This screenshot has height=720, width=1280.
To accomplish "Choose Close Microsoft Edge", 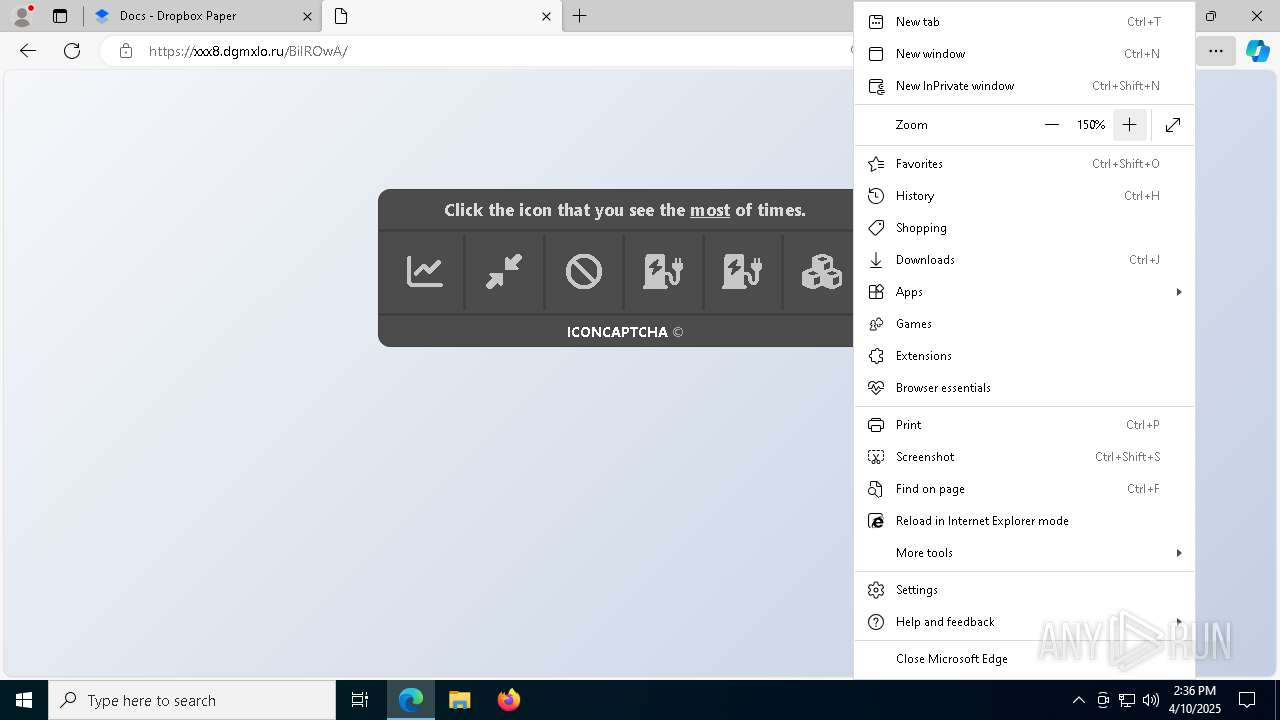I will (1024, 659).
